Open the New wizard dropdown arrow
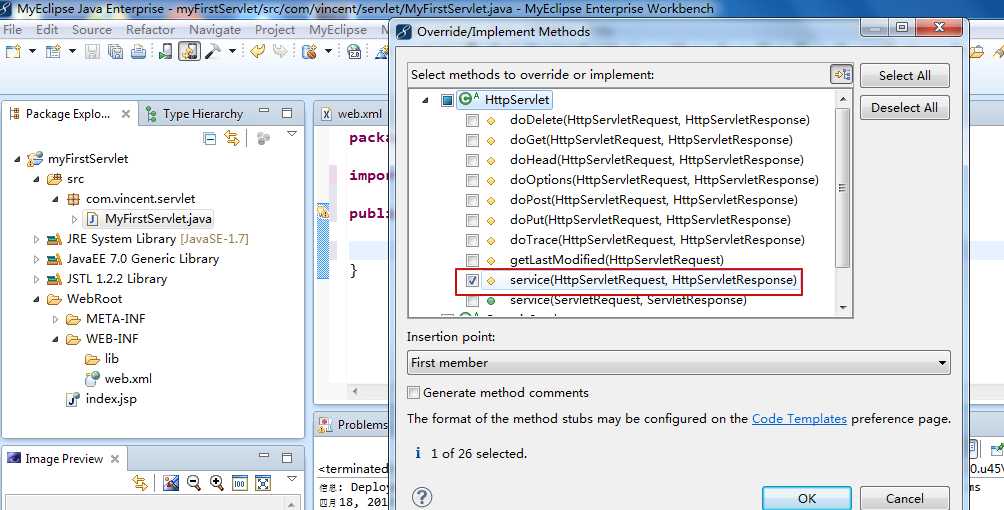The height and width of the screenshot is (510, 1004). click(32, 51)
